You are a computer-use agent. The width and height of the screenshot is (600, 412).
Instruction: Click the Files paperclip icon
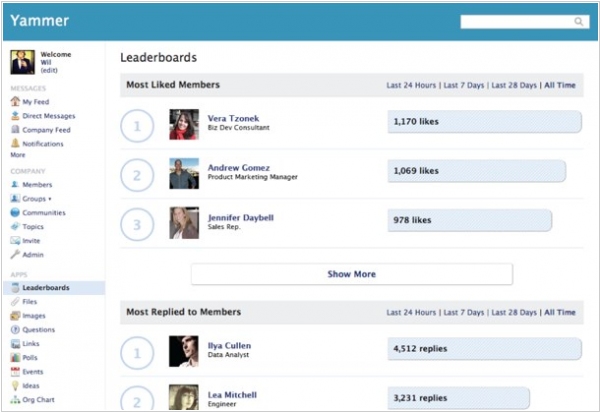point(15,301)
